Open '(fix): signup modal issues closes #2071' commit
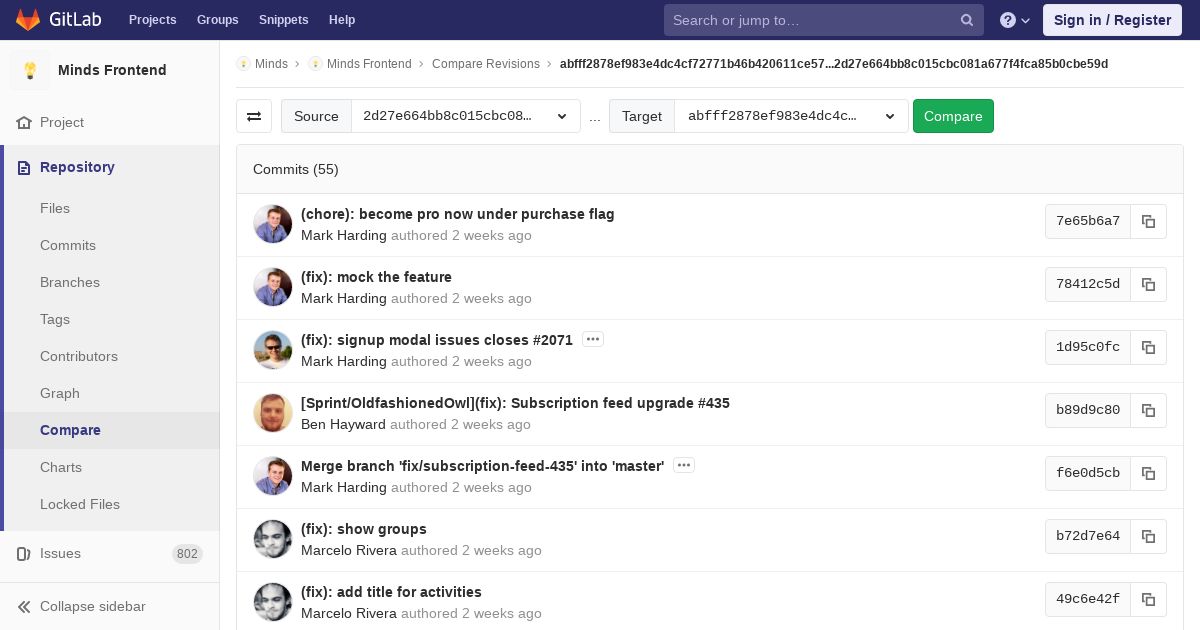 click(x=437, y=340)
